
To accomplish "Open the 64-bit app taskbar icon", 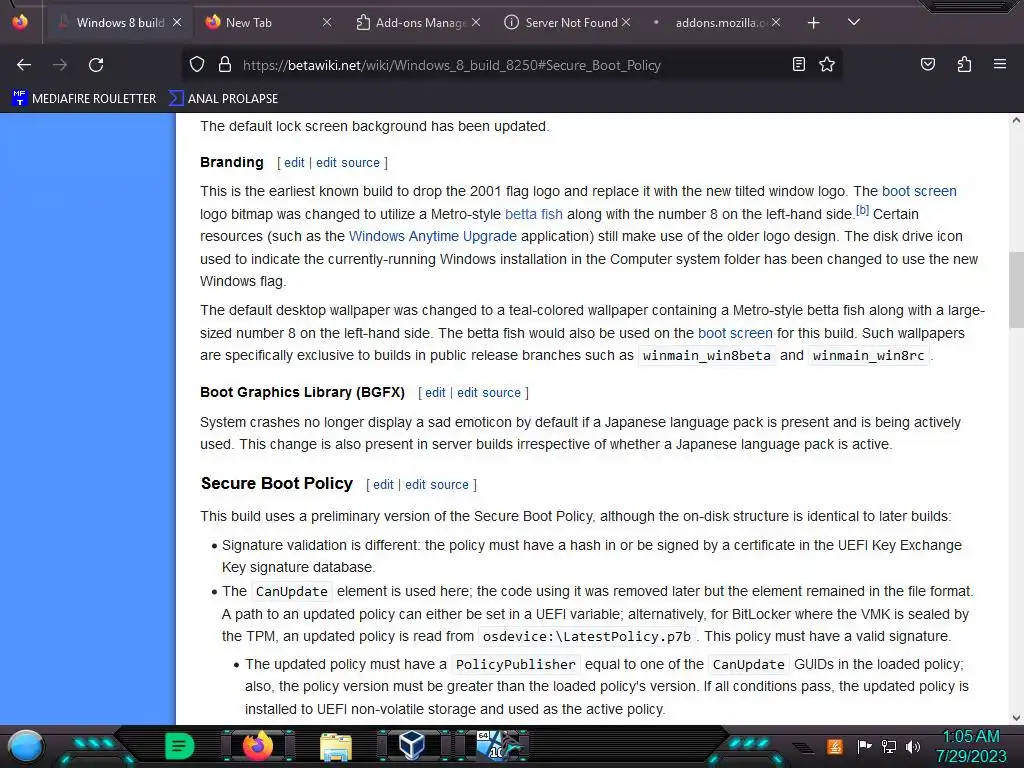I will coord(498,746).
